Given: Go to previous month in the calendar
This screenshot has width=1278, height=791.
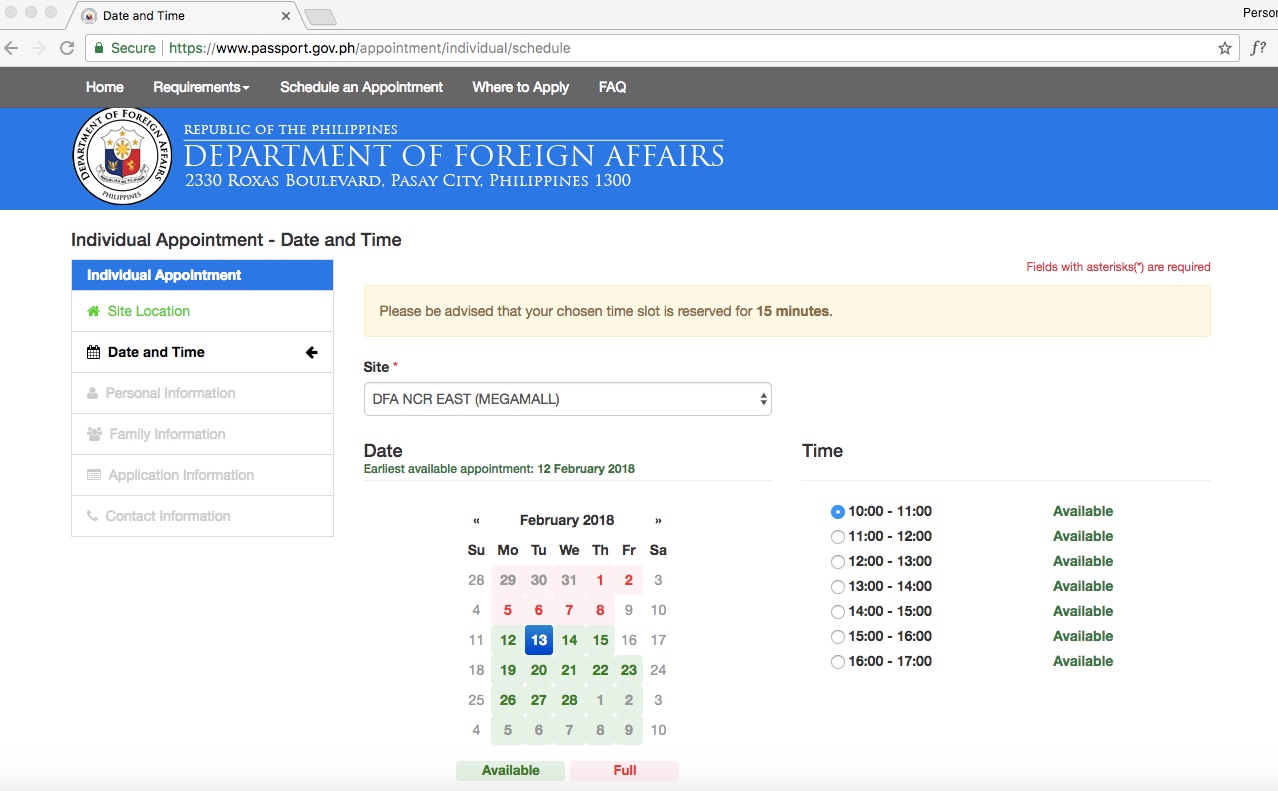Looking at the screenshot, I should (476, 520).
